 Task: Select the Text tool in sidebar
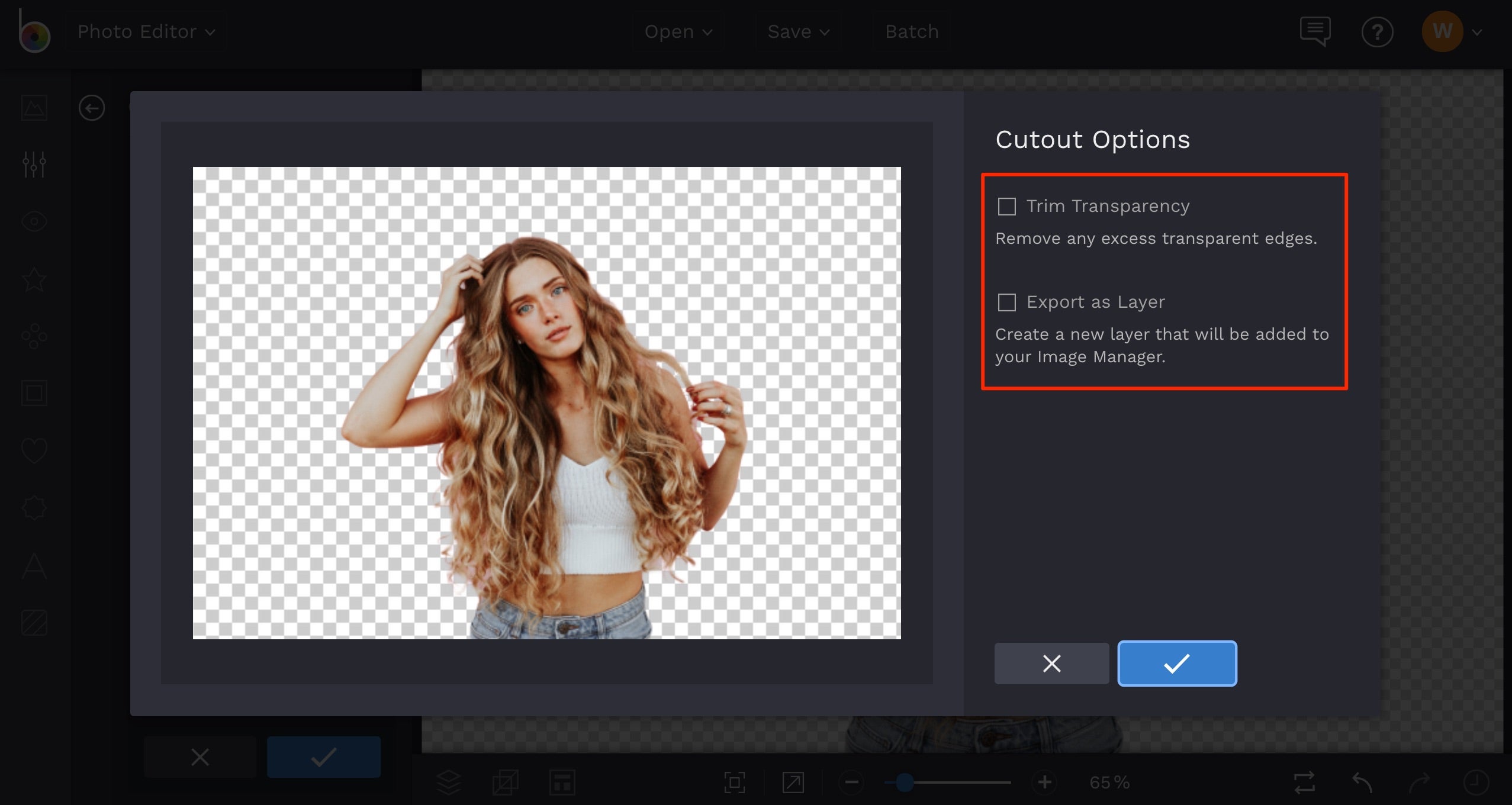coord(34,566)
